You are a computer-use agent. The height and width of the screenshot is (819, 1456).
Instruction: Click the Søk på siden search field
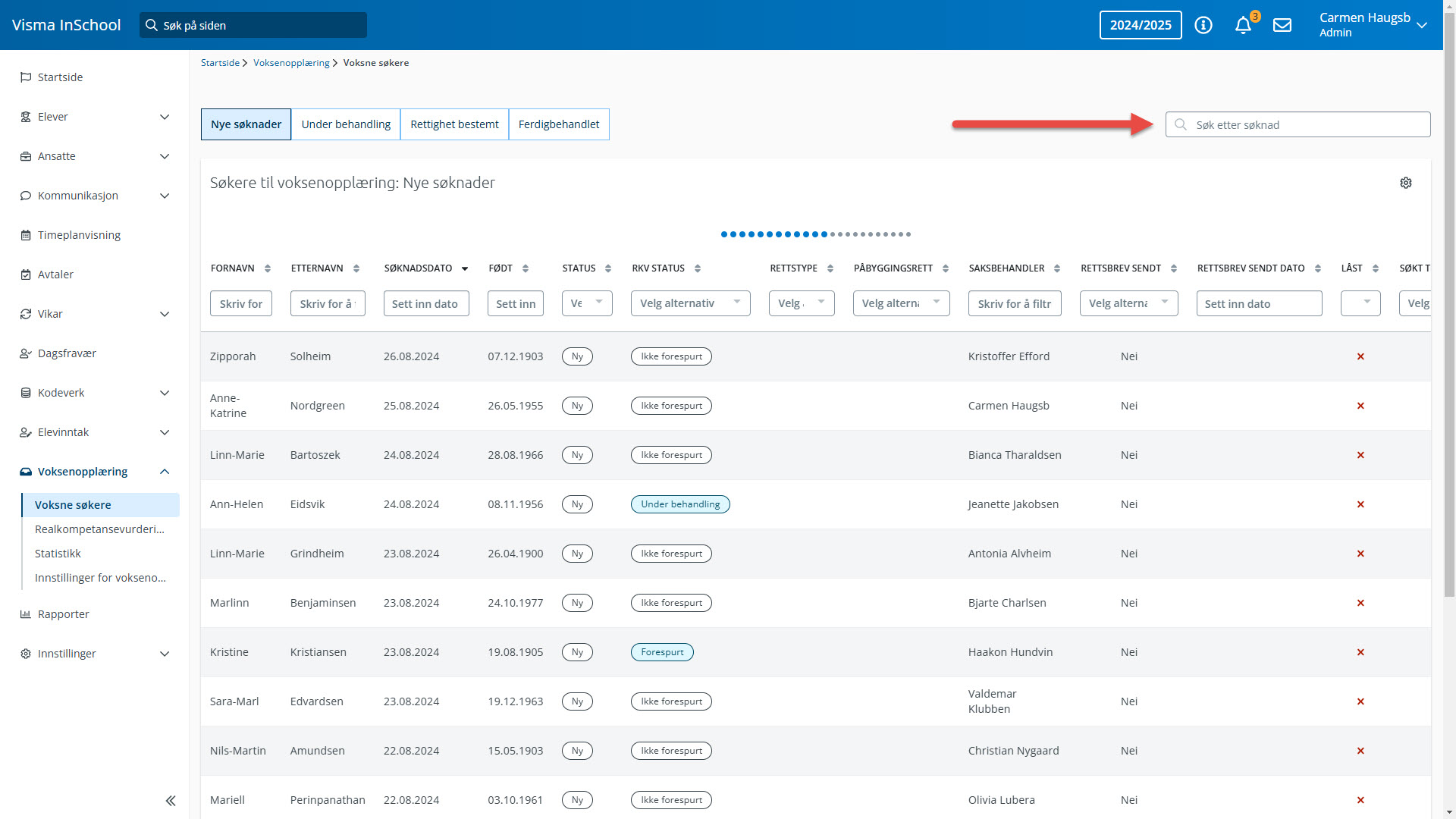[253, 25]
